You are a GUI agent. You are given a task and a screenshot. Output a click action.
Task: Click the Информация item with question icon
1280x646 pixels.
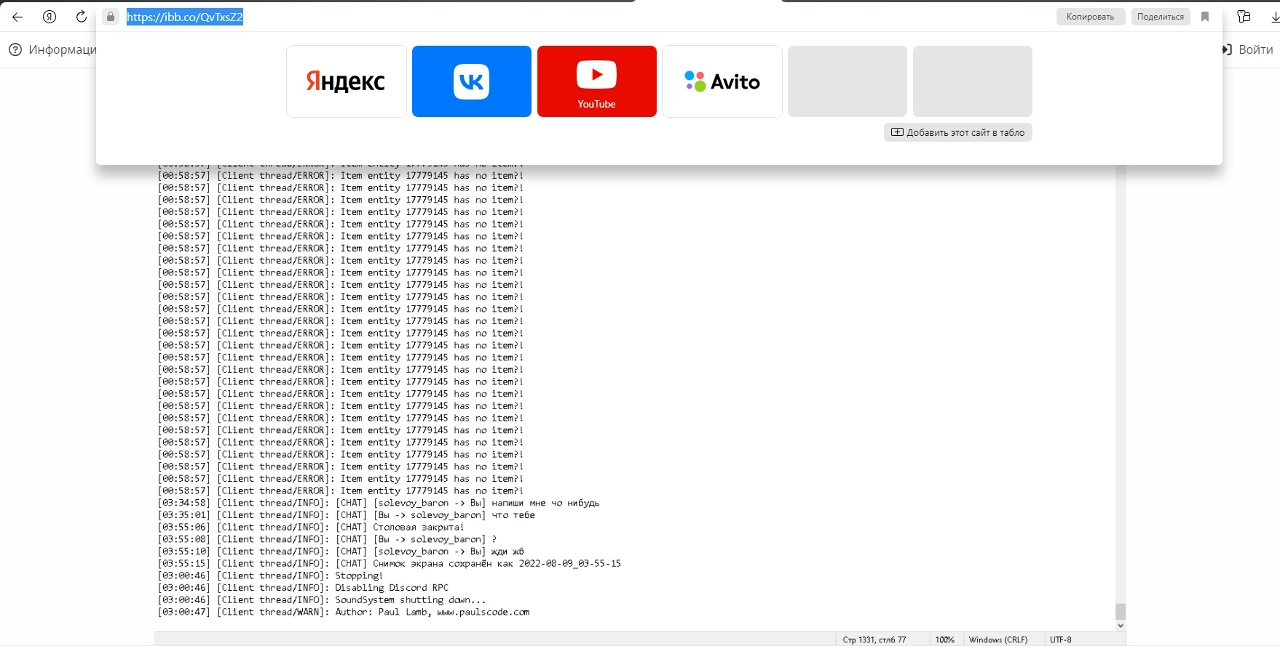[x=54, y=49]
